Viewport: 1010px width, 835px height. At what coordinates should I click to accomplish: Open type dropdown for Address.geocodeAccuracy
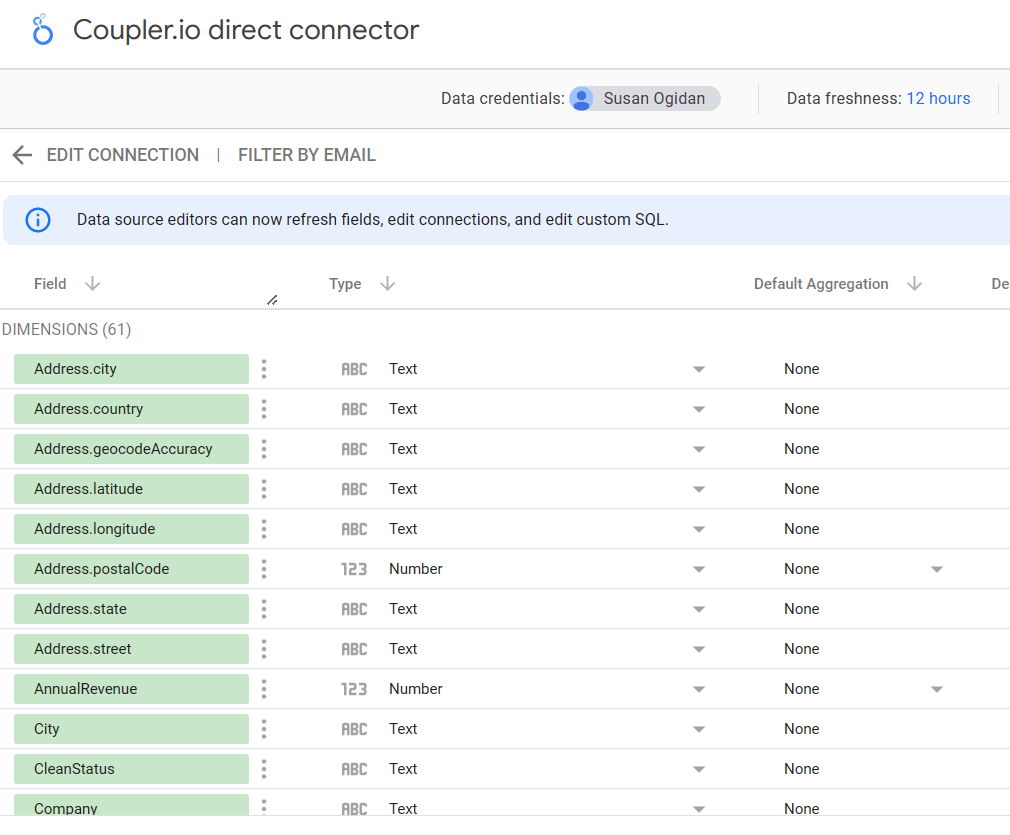pos(699,449)
